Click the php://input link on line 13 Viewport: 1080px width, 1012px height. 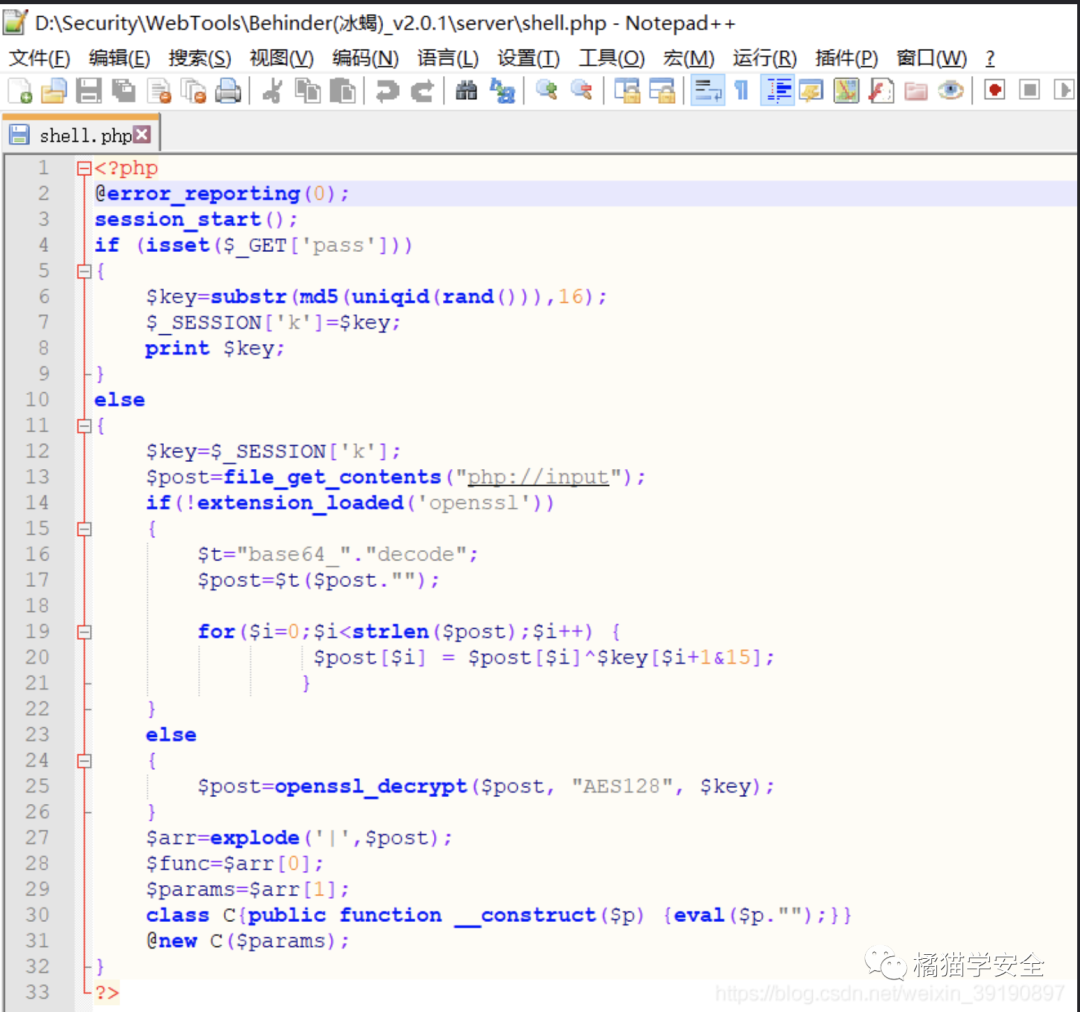538,477
